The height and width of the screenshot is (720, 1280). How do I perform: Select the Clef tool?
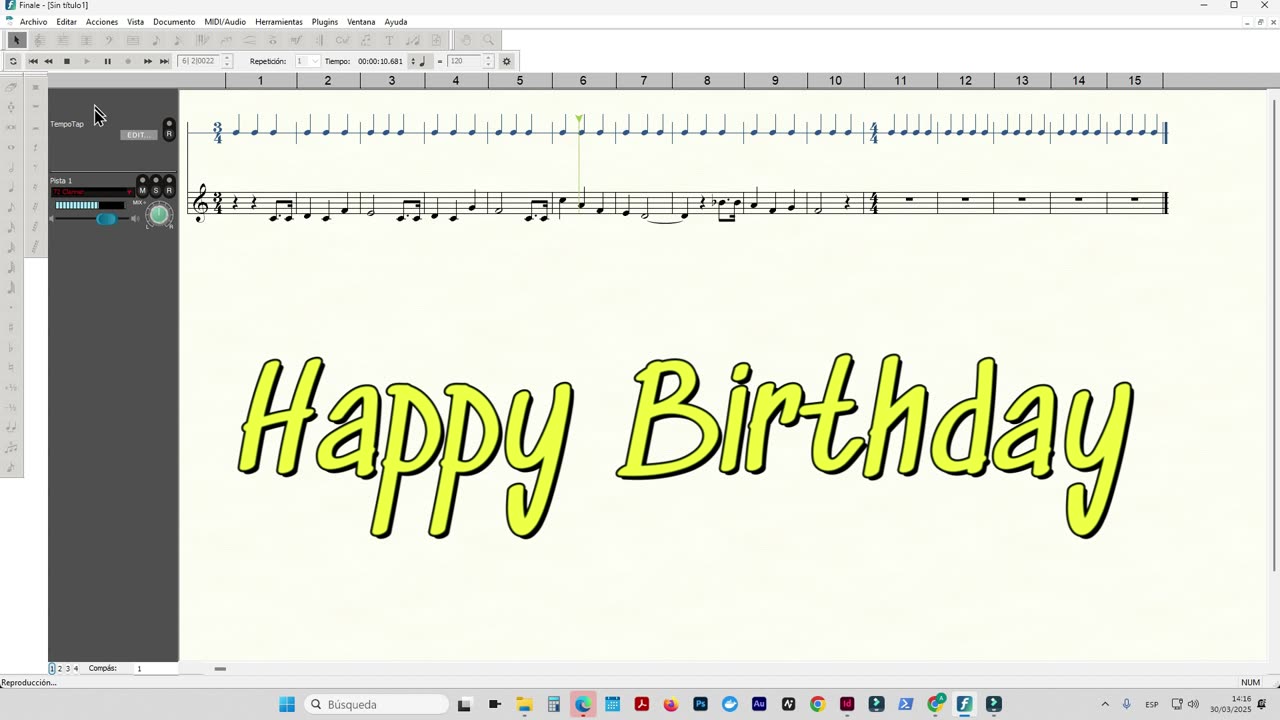pyautogui.click(x=108, y=40)
